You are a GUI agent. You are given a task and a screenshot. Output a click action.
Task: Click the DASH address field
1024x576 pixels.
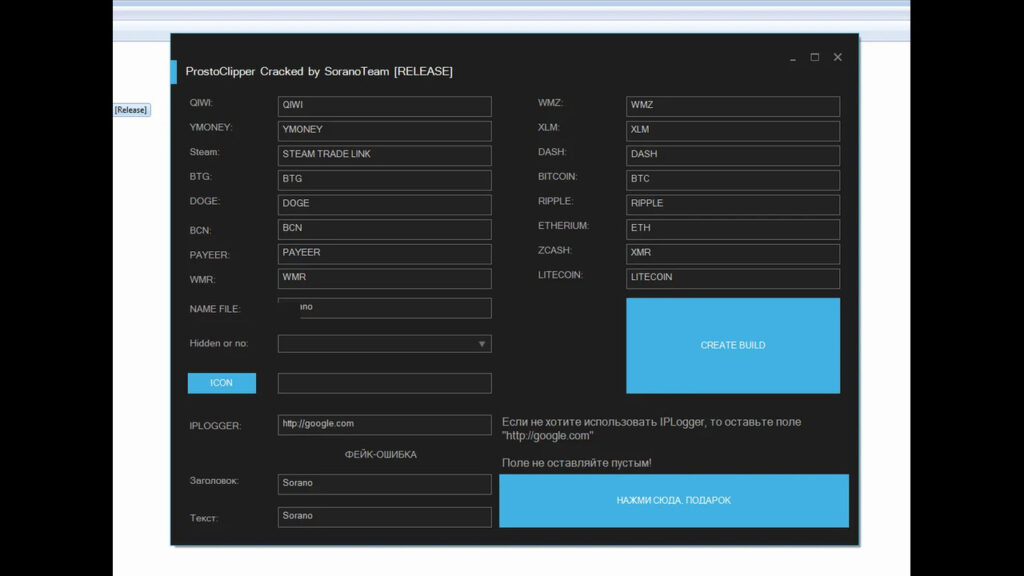(x=733, y=155)
